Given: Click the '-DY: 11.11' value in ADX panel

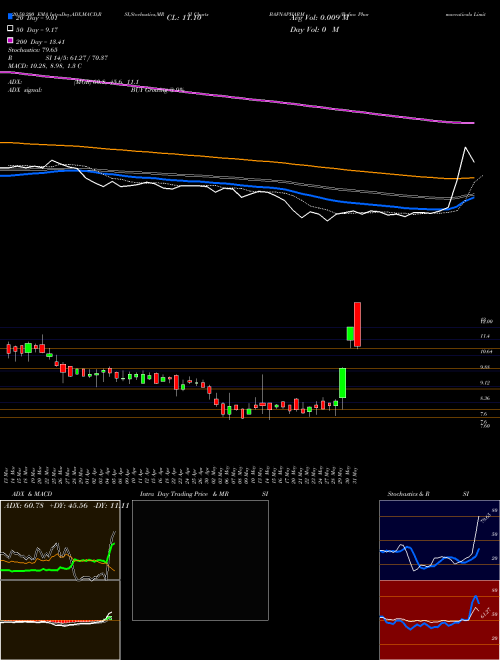Looking at the screenshot, I should [x=111, y=505].
